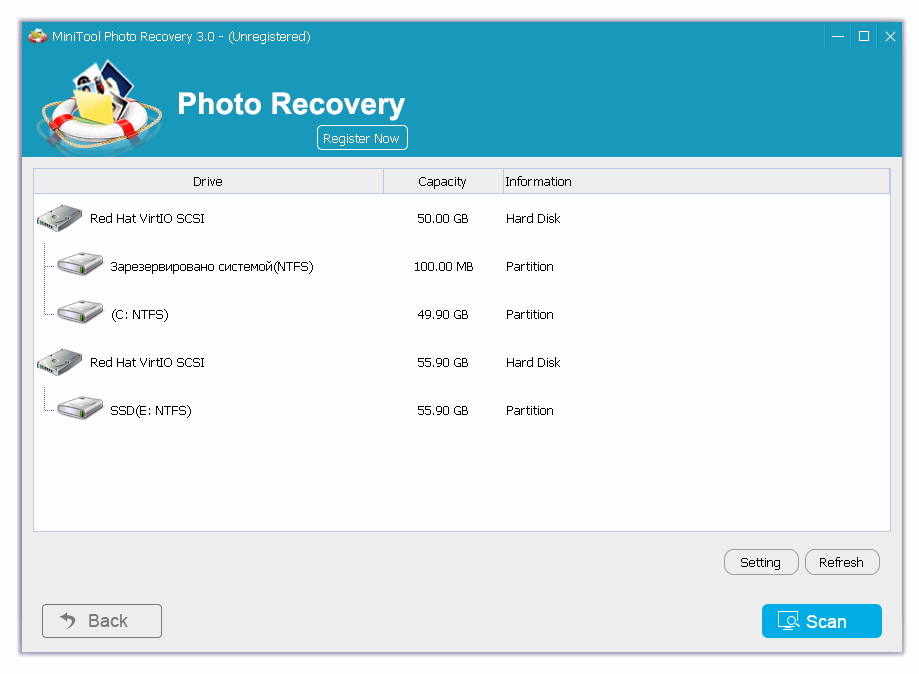The height and width of the screenshot is (674, 919).
Task: Go Back to the previous screen
Action: 102,621
